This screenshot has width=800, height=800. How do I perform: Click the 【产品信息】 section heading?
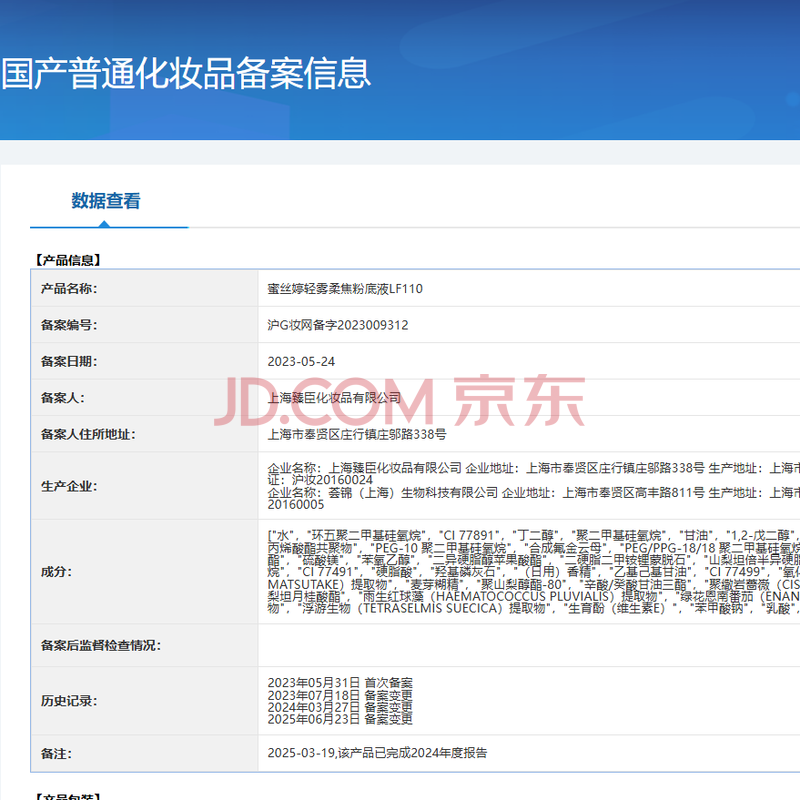click(67, 260)
